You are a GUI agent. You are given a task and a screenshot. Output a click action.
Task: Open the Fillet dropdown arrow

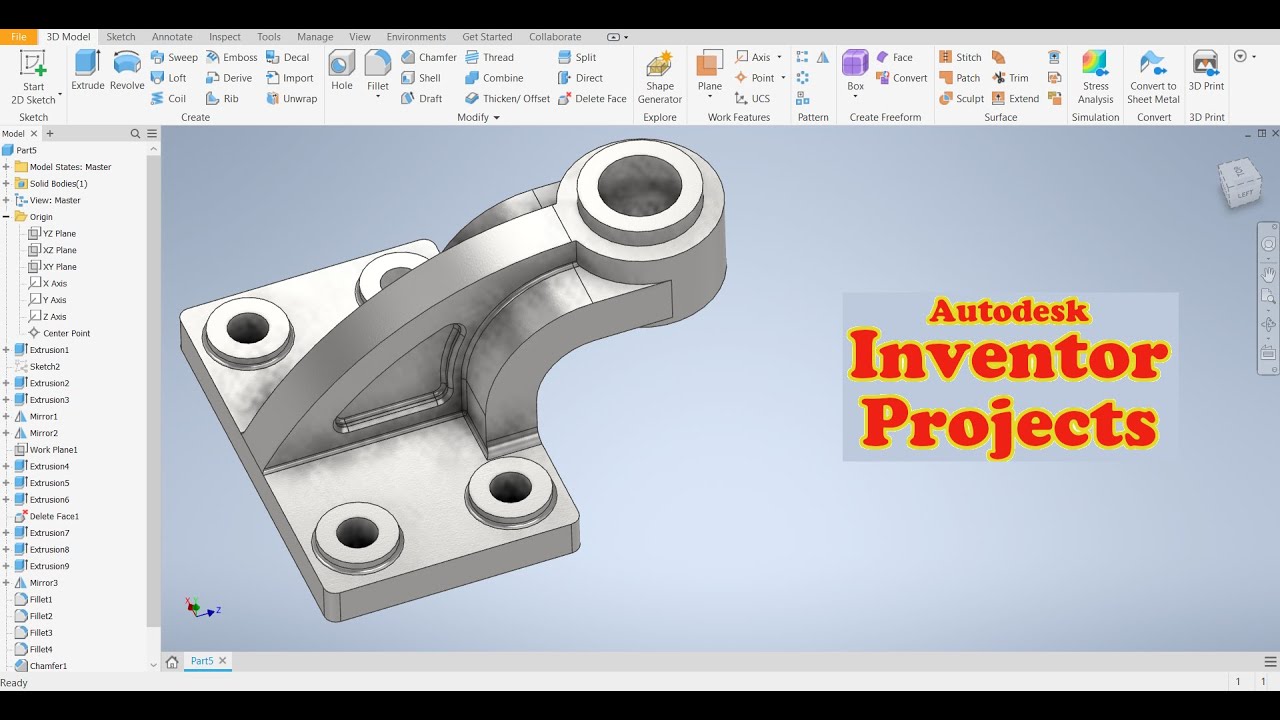click(x=378, y=97)
